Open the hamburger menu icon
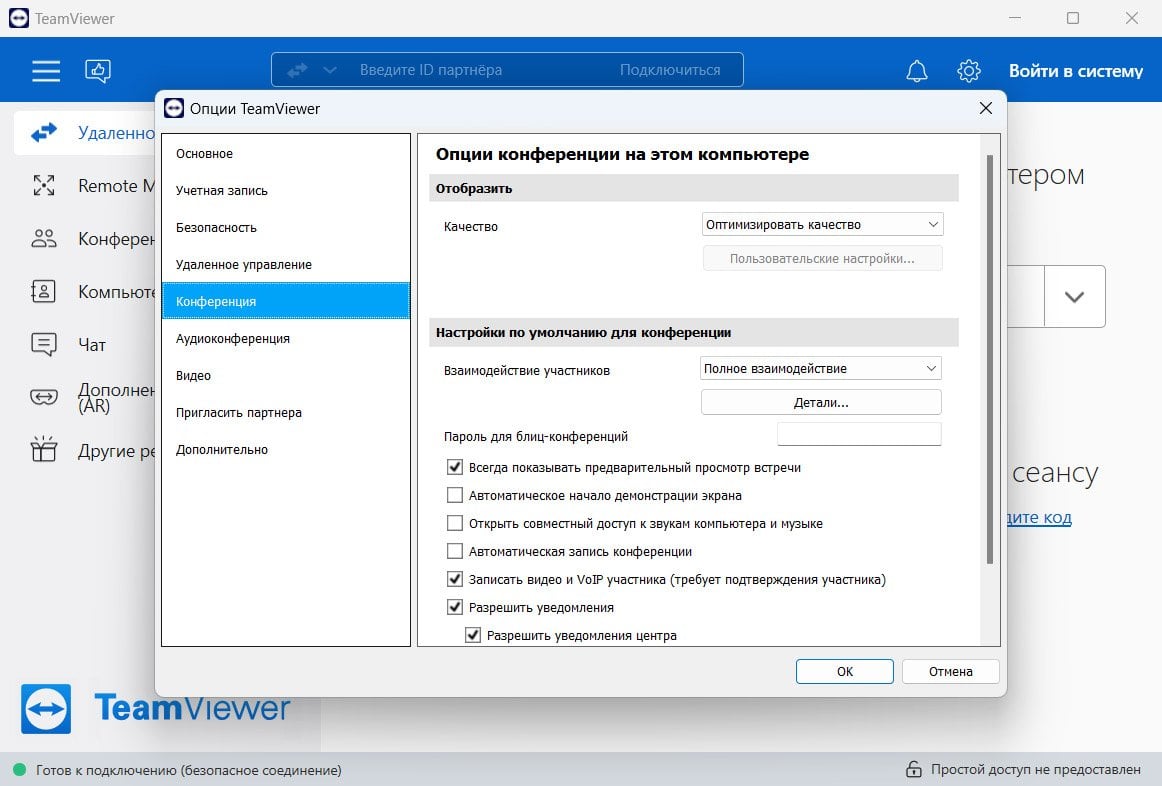1162x786 pixels. 46,71
